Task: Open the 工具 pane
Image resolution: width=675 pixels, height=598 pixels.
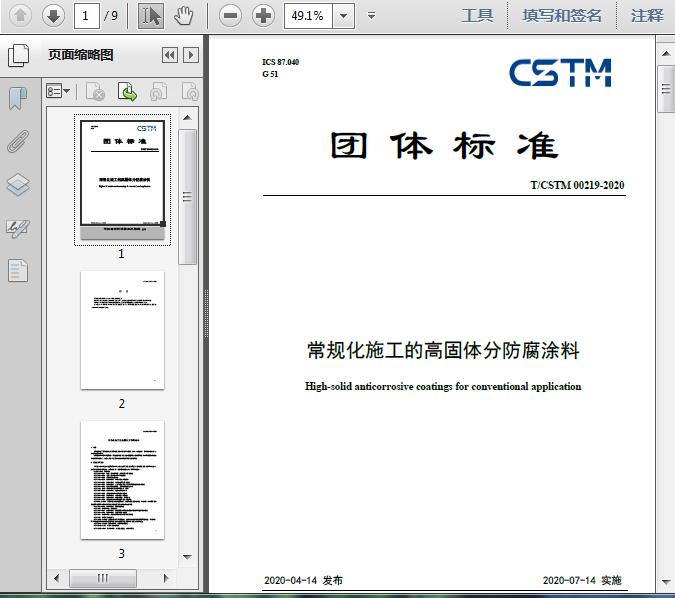Action: coord(477,15)
